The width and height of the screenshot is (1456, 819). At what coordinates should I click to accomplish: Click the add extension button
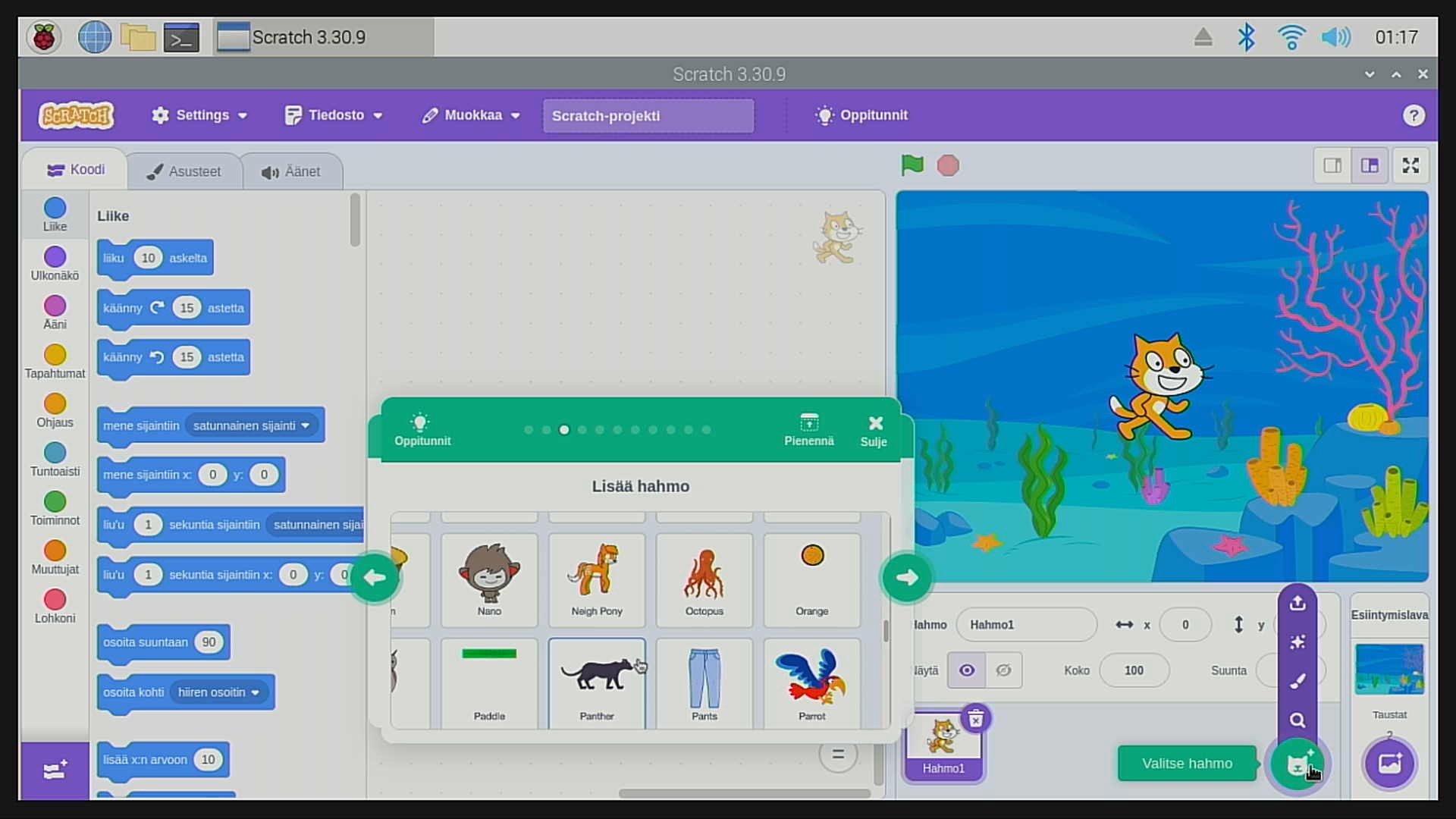coord(55,770)
